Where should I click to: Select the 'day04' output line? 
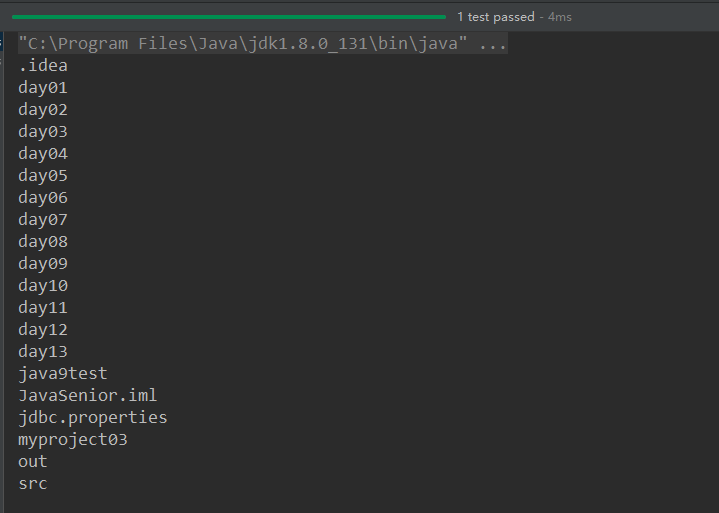43,154
